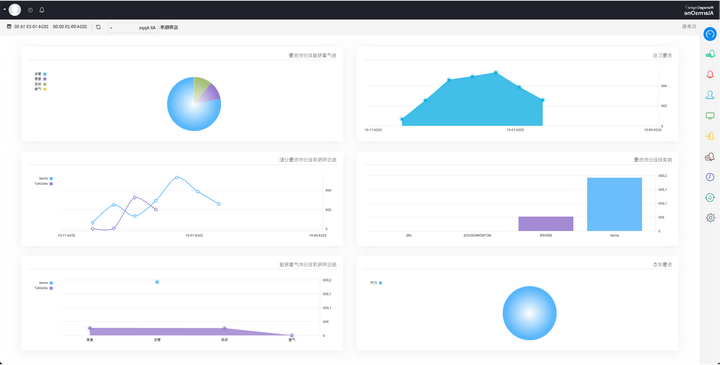Click the NETWORKDEVICE axis label

coord(477,235)
